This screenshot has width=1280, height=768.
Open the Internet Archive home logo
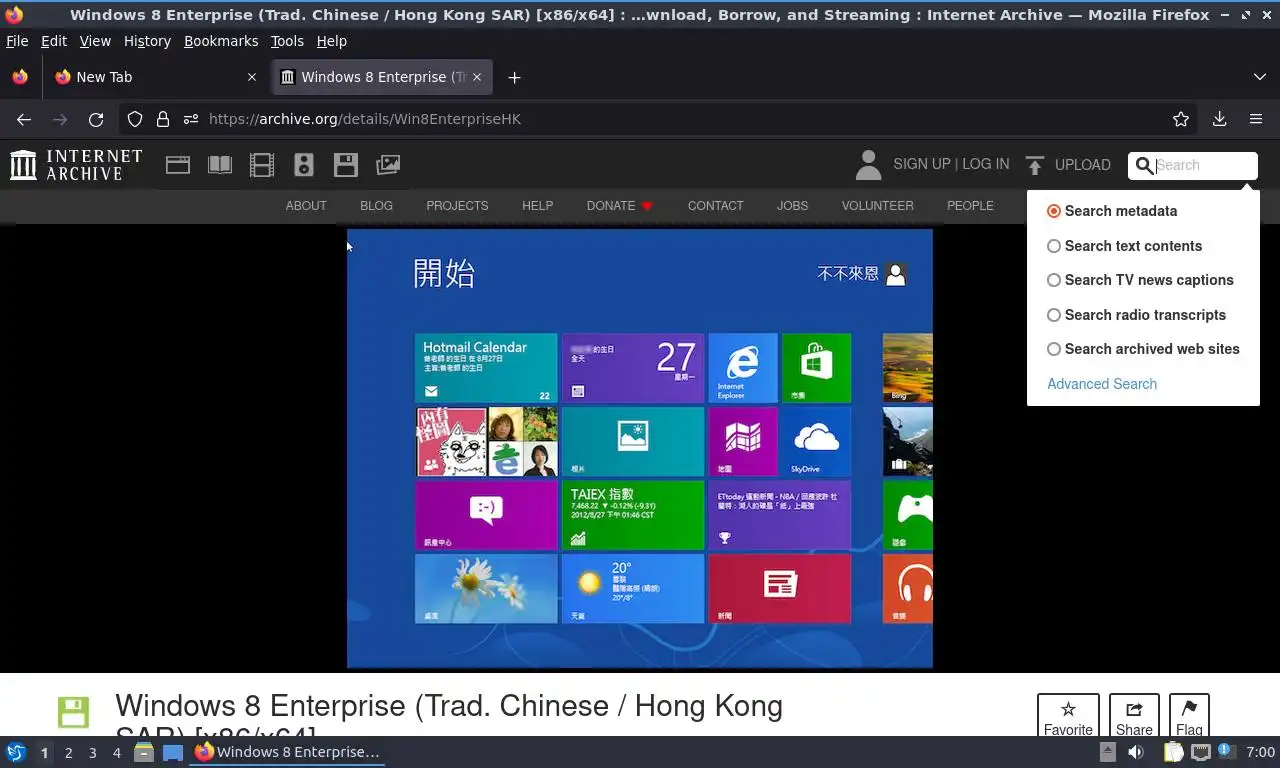coord(76,165)
